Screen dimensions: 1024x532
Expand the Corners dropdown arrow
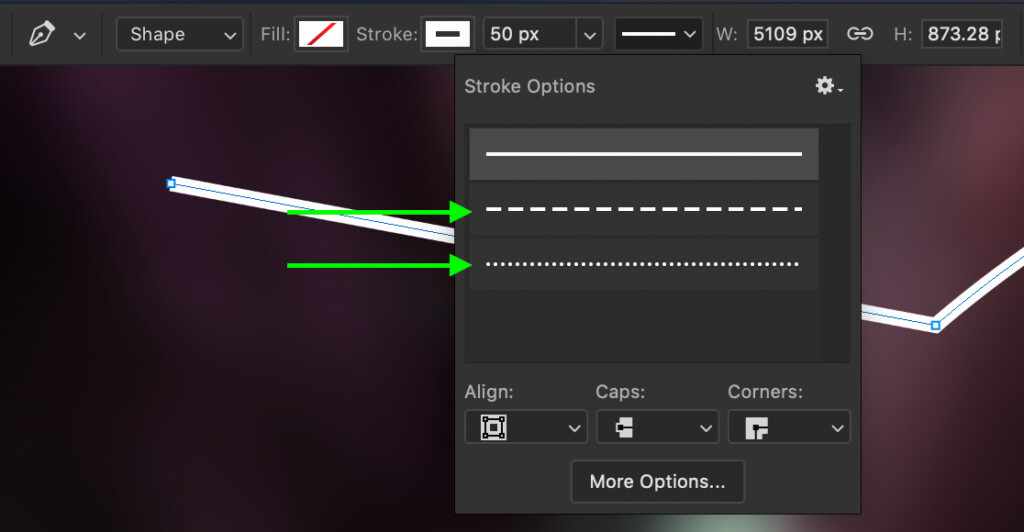[837, 429]
